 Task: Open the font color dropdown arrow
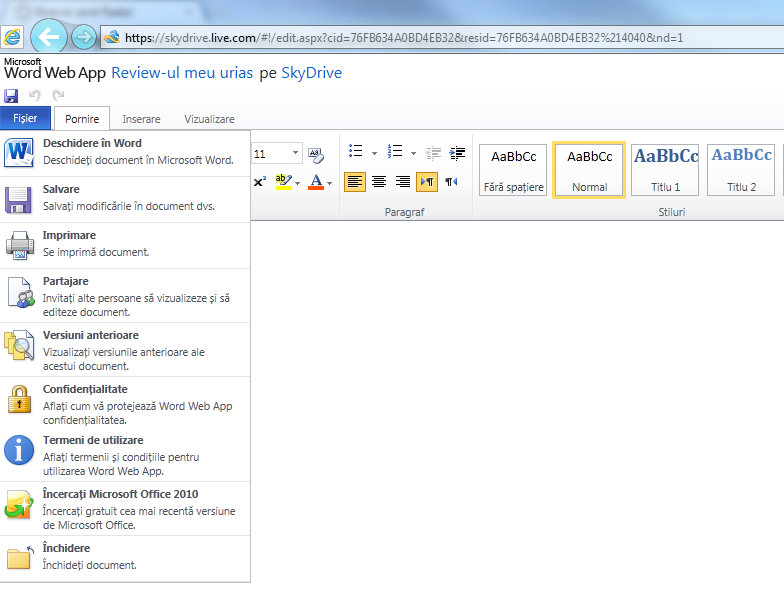tap(330, 184)
